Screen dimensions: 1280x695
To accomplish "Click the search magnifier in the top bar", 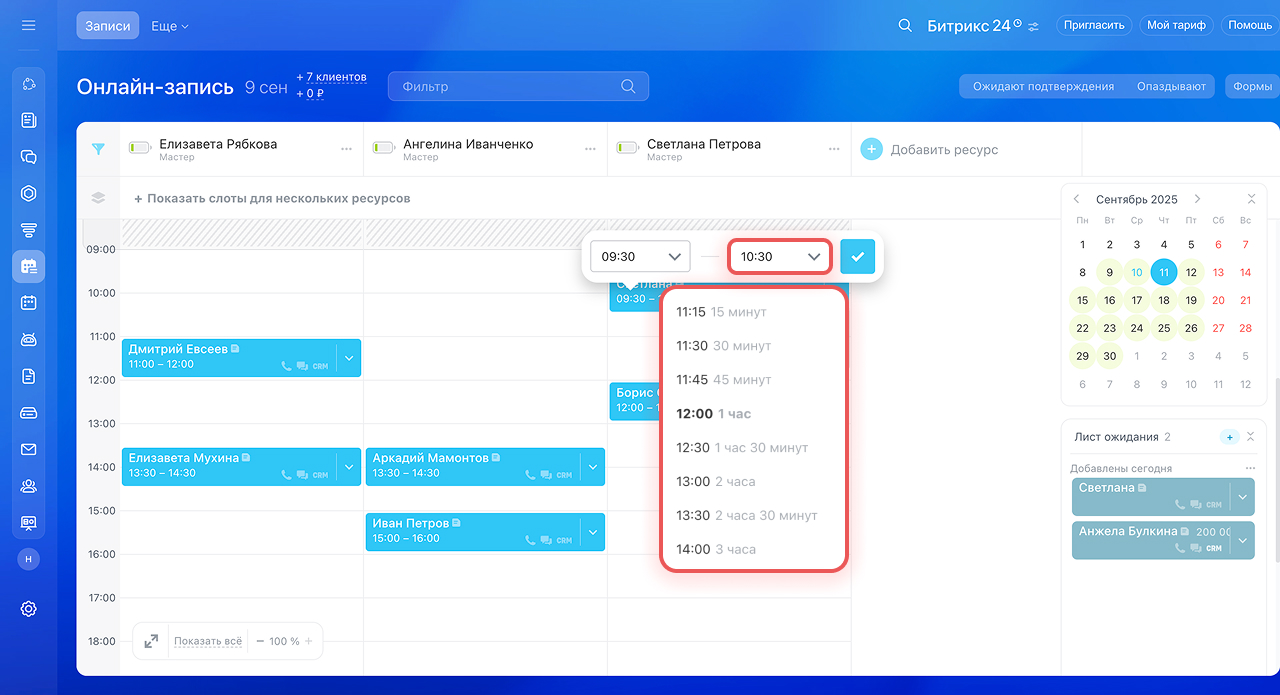I will coord(905,25).
